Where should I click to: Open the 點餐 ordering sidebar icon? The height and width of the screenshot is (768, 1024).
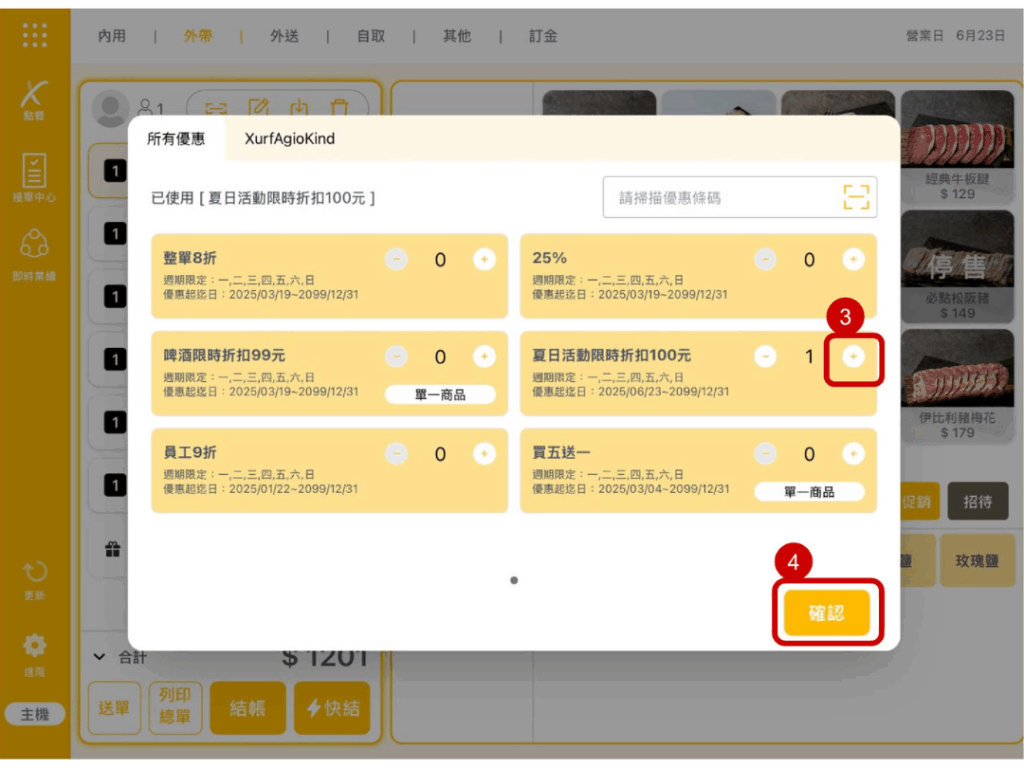coord(34,100)
